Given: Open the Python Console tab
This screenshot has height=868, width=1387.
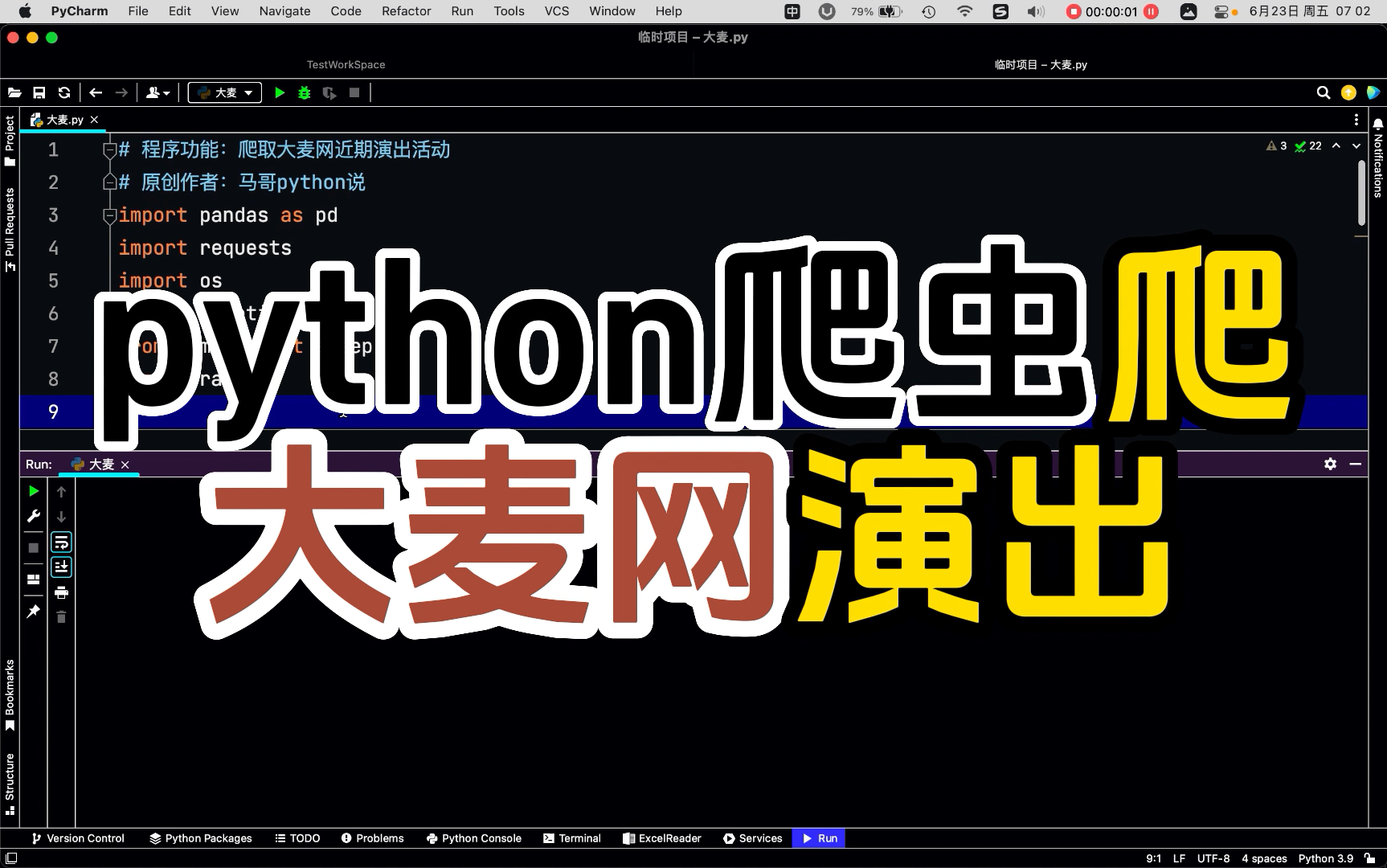Looking at the screenshot, I should 474,838.
